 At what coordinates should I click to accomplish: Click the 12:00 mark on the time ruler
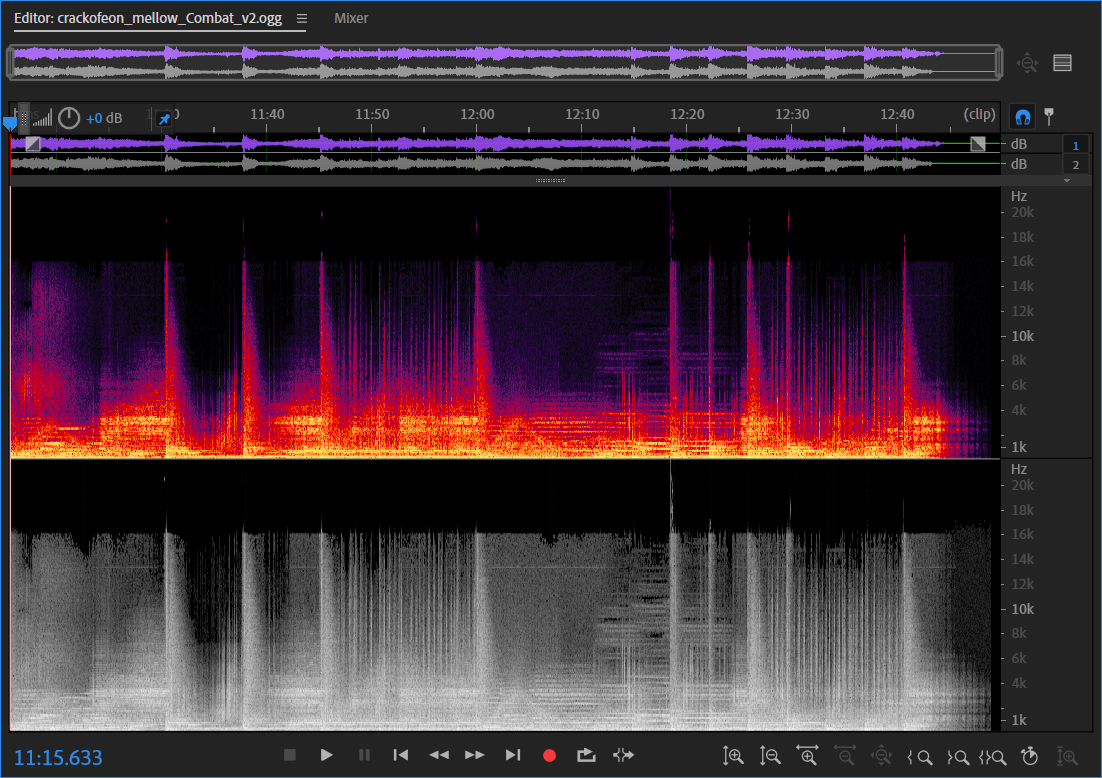pyautogui.click(x=477, y=114)
